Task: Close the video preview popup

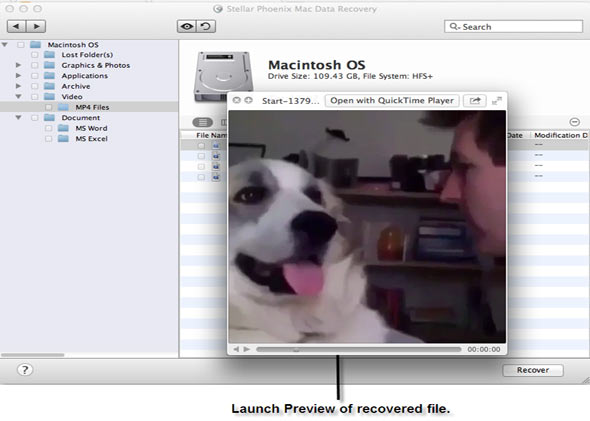Action: tap(236, 100)
